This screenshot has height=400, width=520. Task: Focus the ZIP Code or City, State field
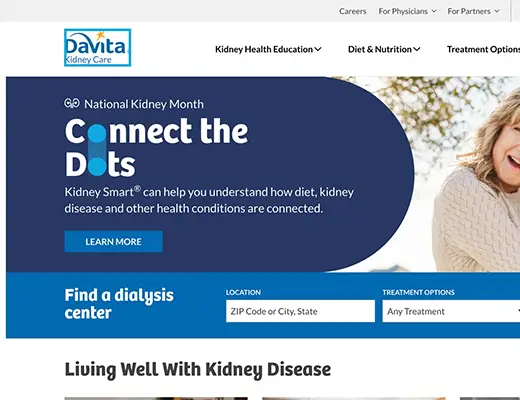coord(300,311)
